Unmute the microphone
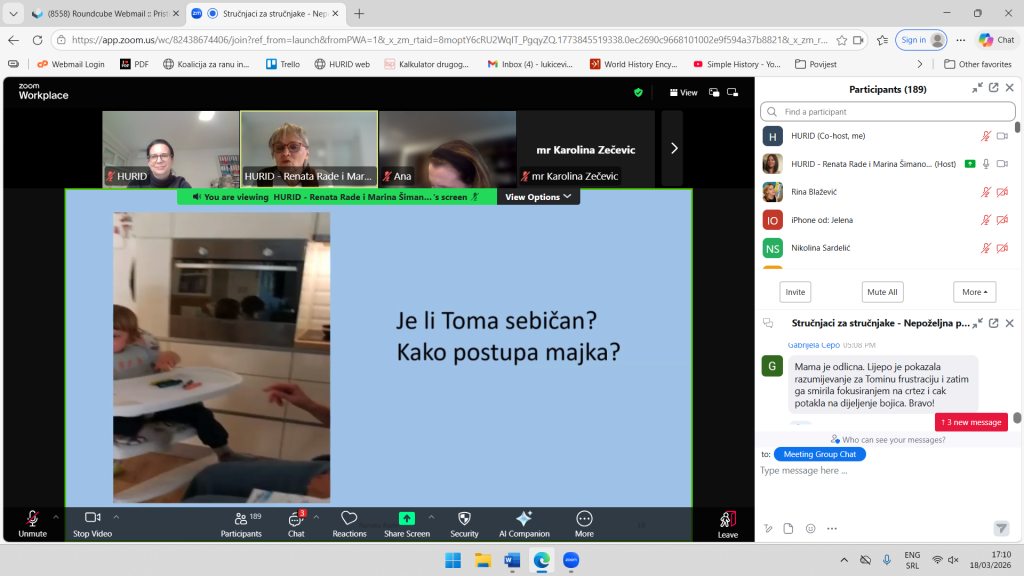This screenshot has width=1024, height=576. (32, 523)
